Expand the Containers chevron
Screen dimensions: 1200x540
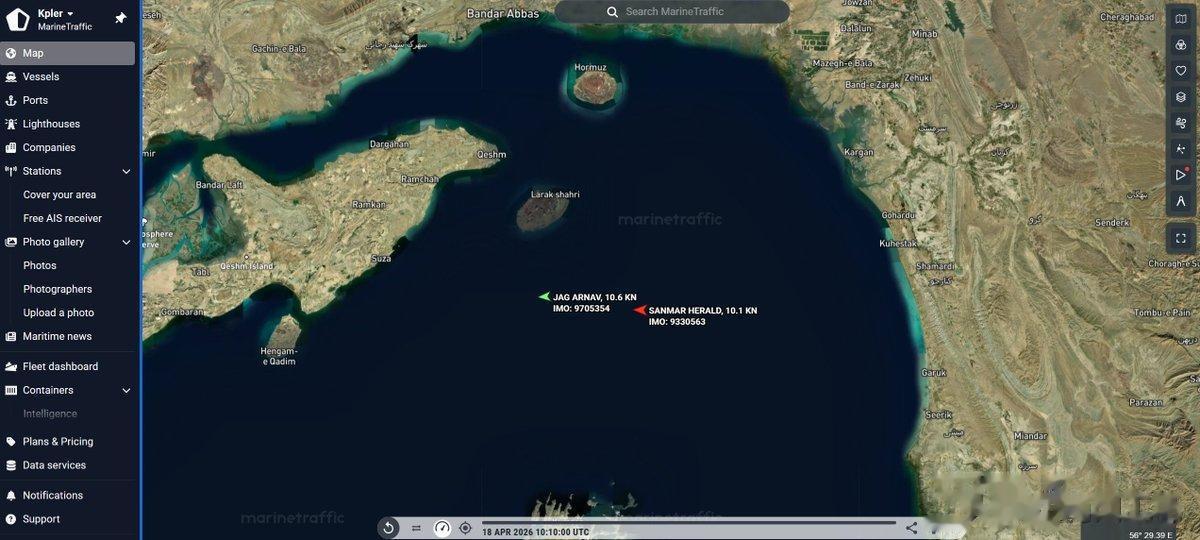coord(126,390)
